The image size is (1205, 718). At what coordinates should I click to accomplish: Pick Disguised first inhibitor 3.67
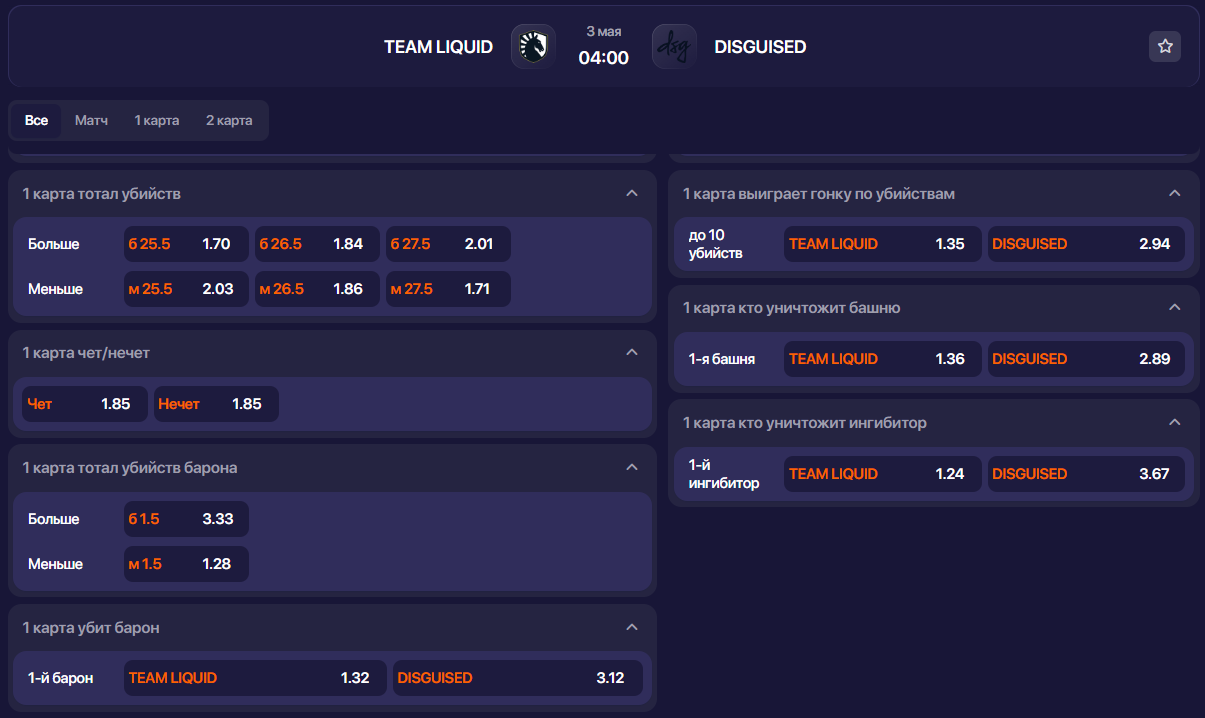[1086, 474]
